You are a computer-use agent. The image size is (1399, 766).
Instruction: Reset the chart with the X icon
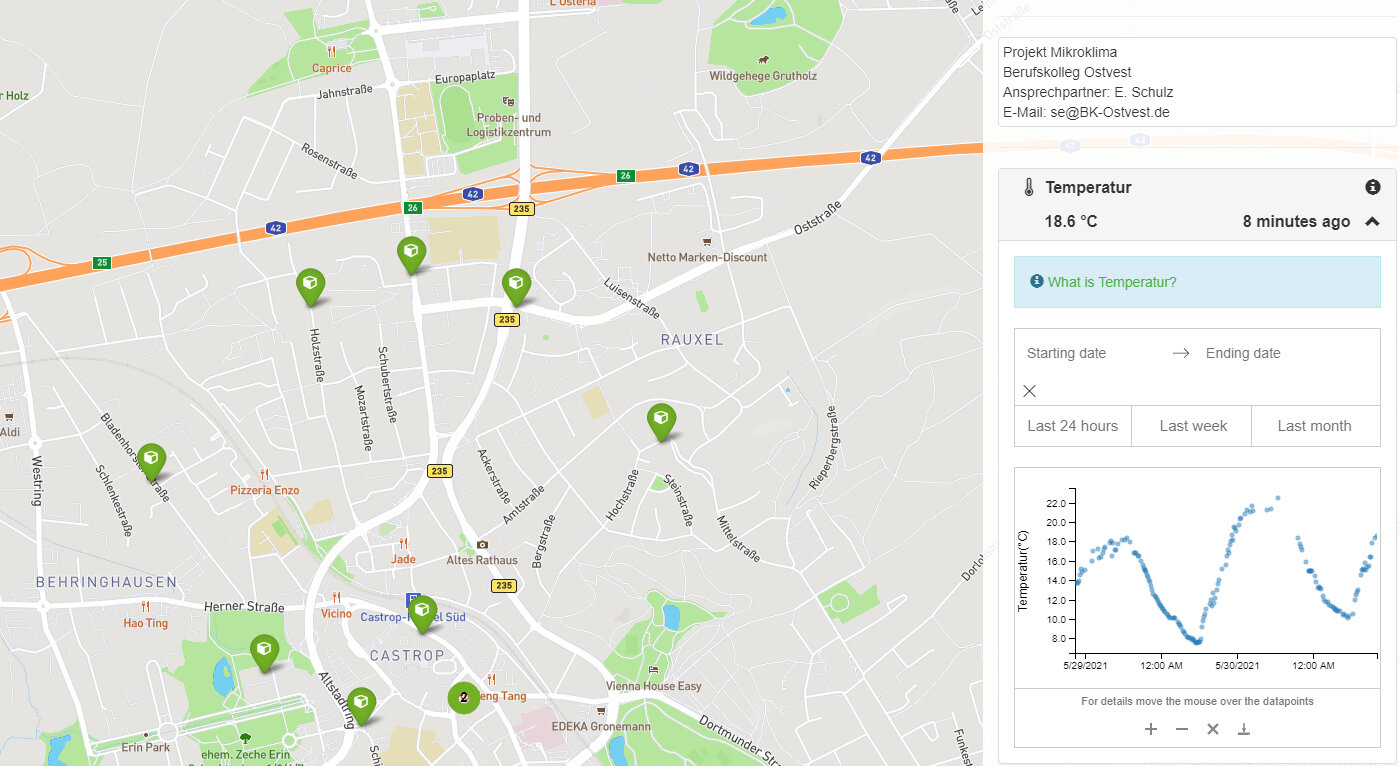1213,729
